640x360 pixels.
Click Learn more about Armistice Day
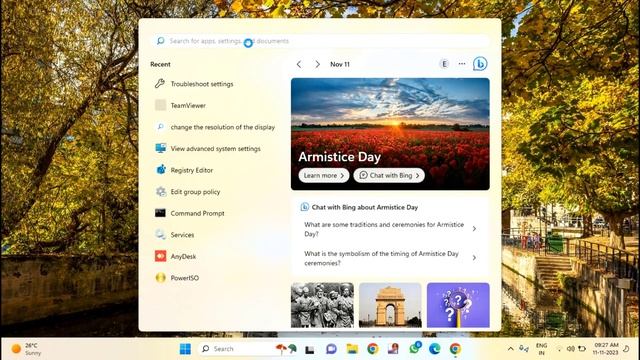click(x=324, y=176)
